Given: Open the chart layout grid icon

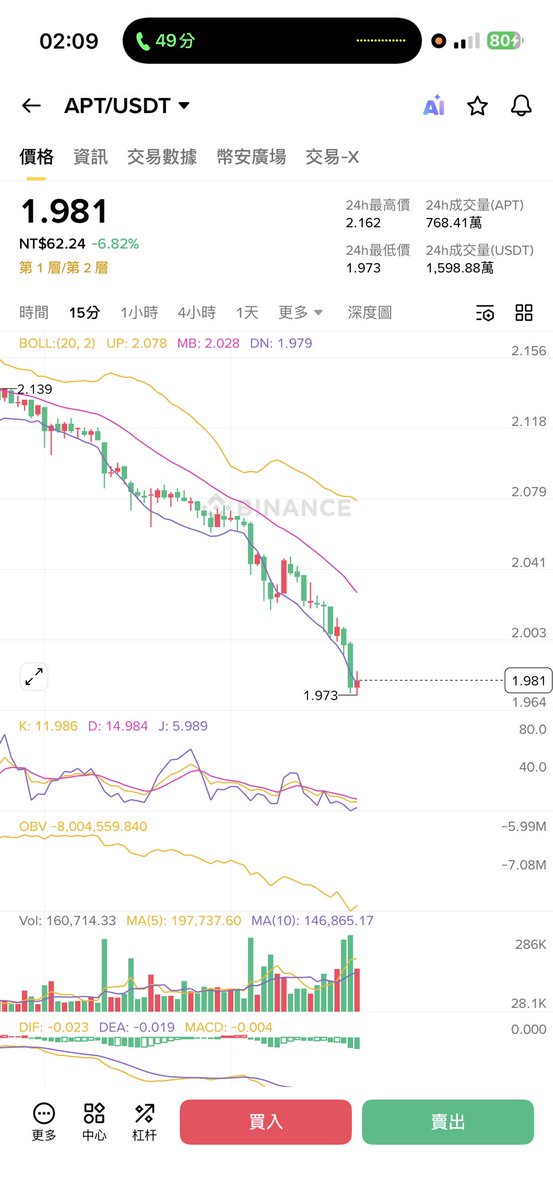Looking at the screenshot, I should click(x=524, y=313).
